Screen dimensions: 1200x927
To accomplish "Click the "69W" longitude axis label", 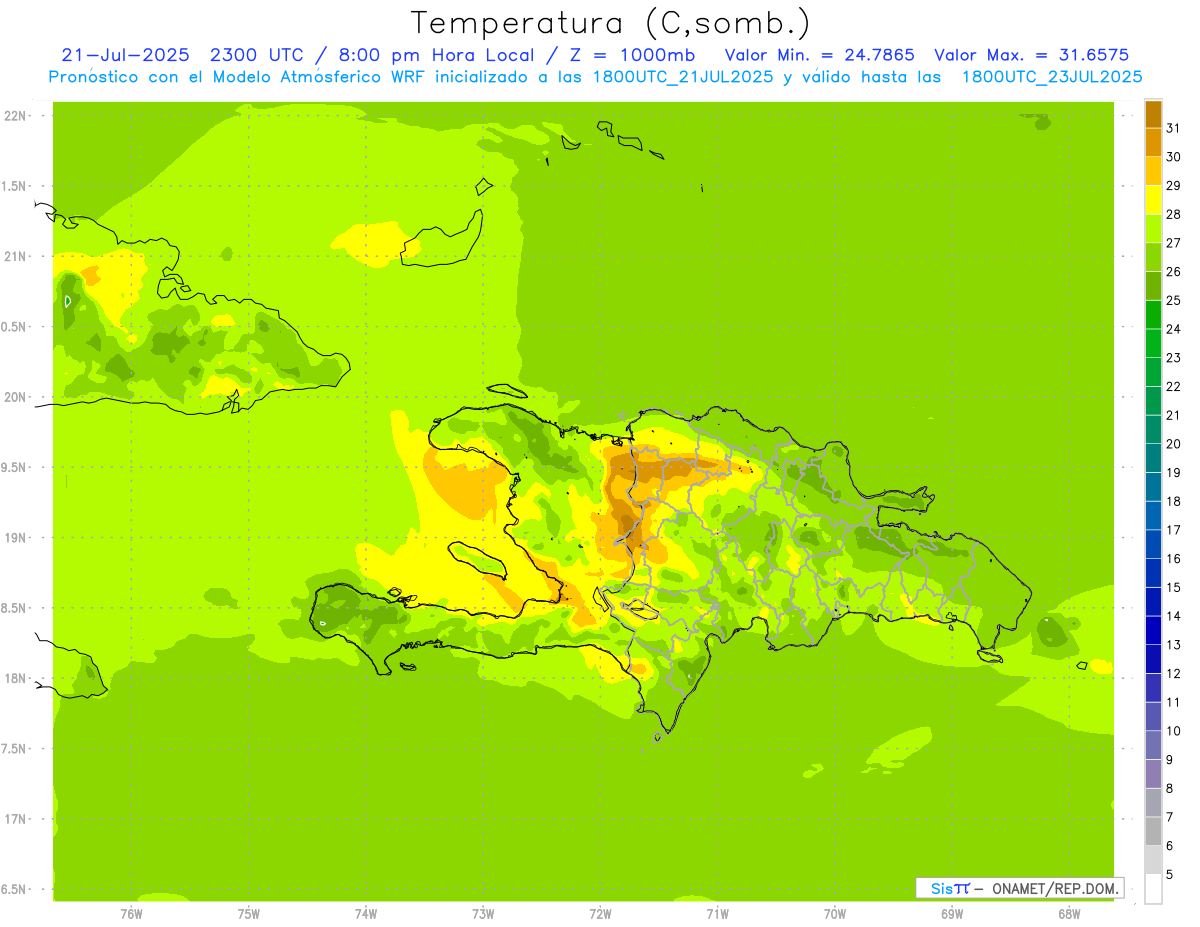I will click(x=952, y=914).
